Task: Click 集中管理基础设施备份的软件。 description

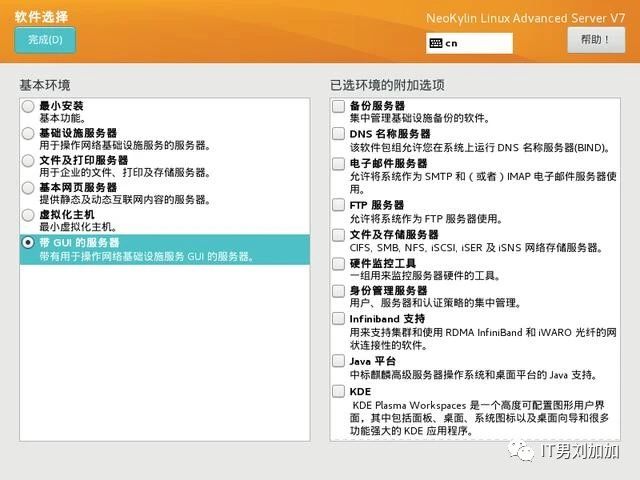Action: pyautogui.click(x=420, y=118)
